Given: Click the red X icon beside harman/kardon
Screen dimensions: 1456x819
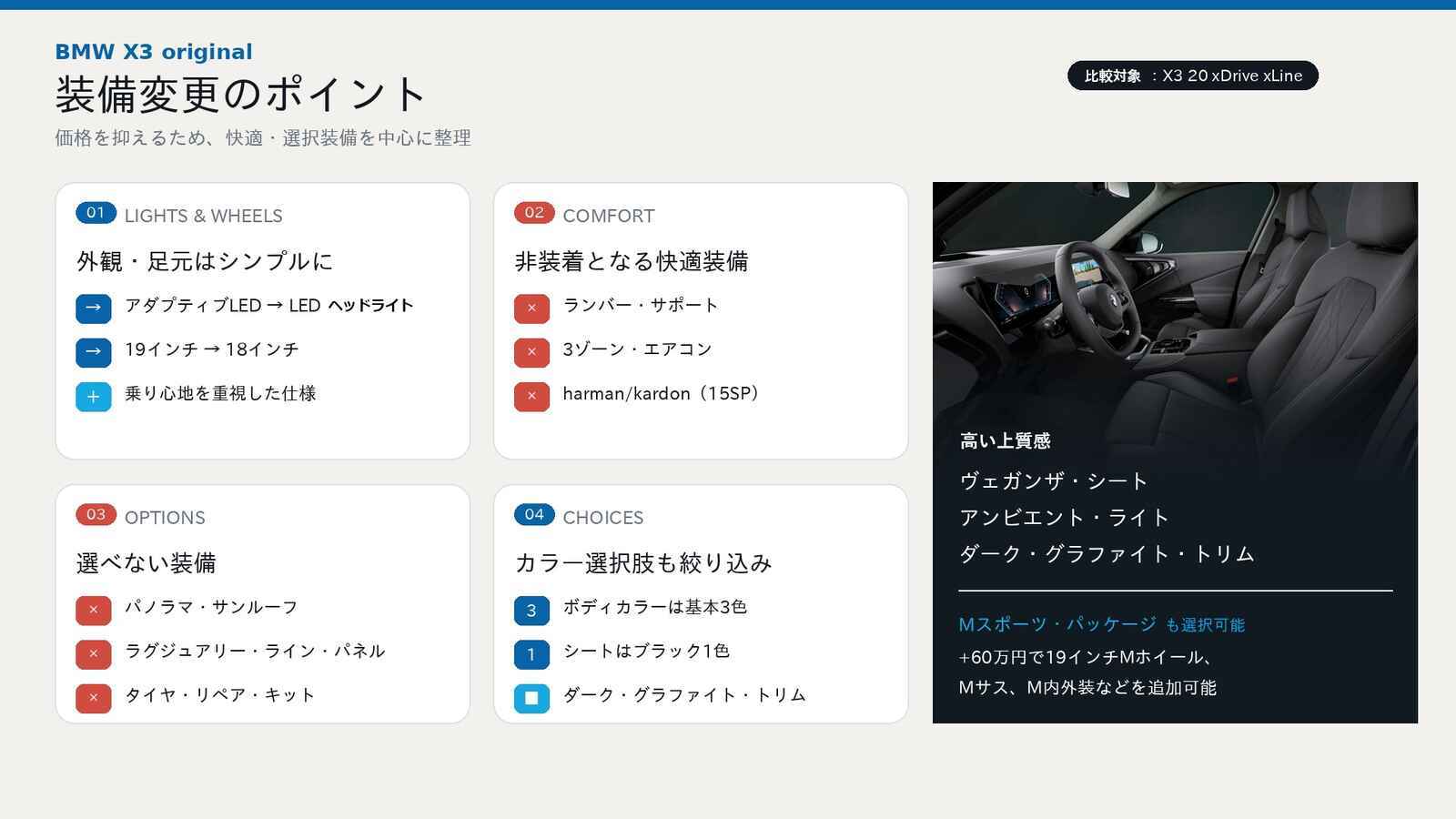Looking at the screenshot, I should (x=531, y=397).
